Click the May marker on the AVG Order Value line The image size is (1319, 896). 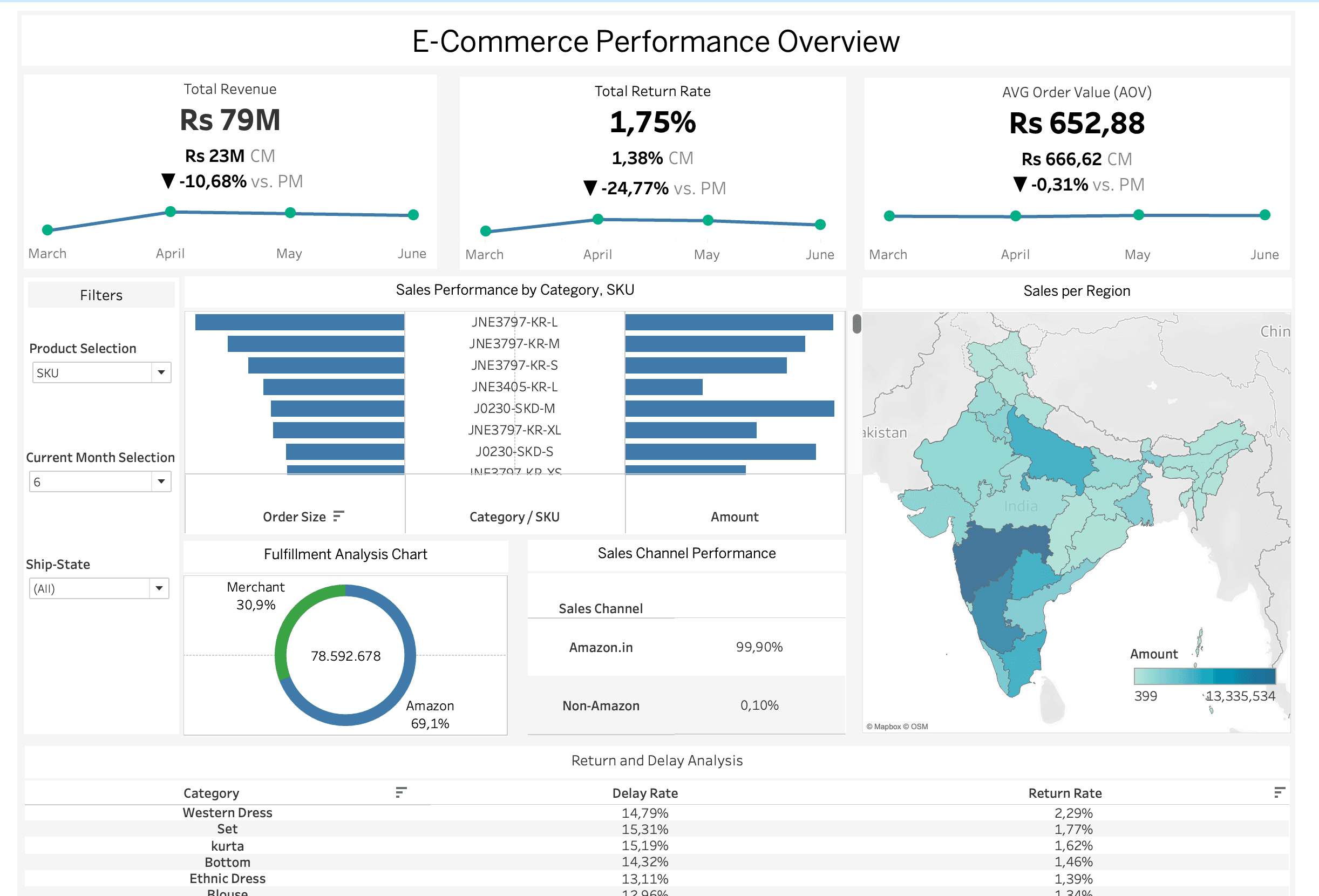1138,215
